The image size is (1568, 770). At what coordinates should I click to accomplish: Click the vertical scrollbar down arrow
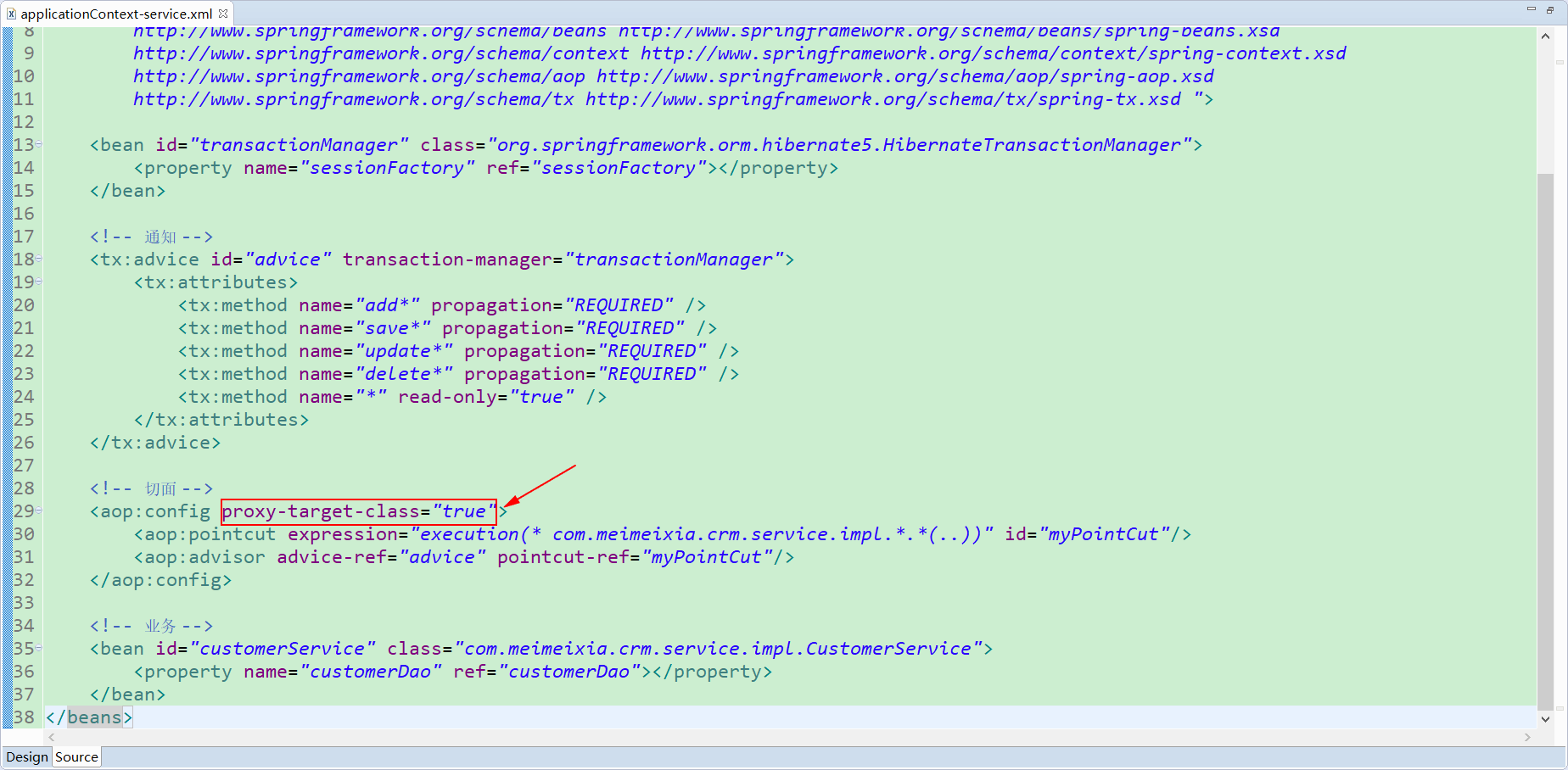1546,718
